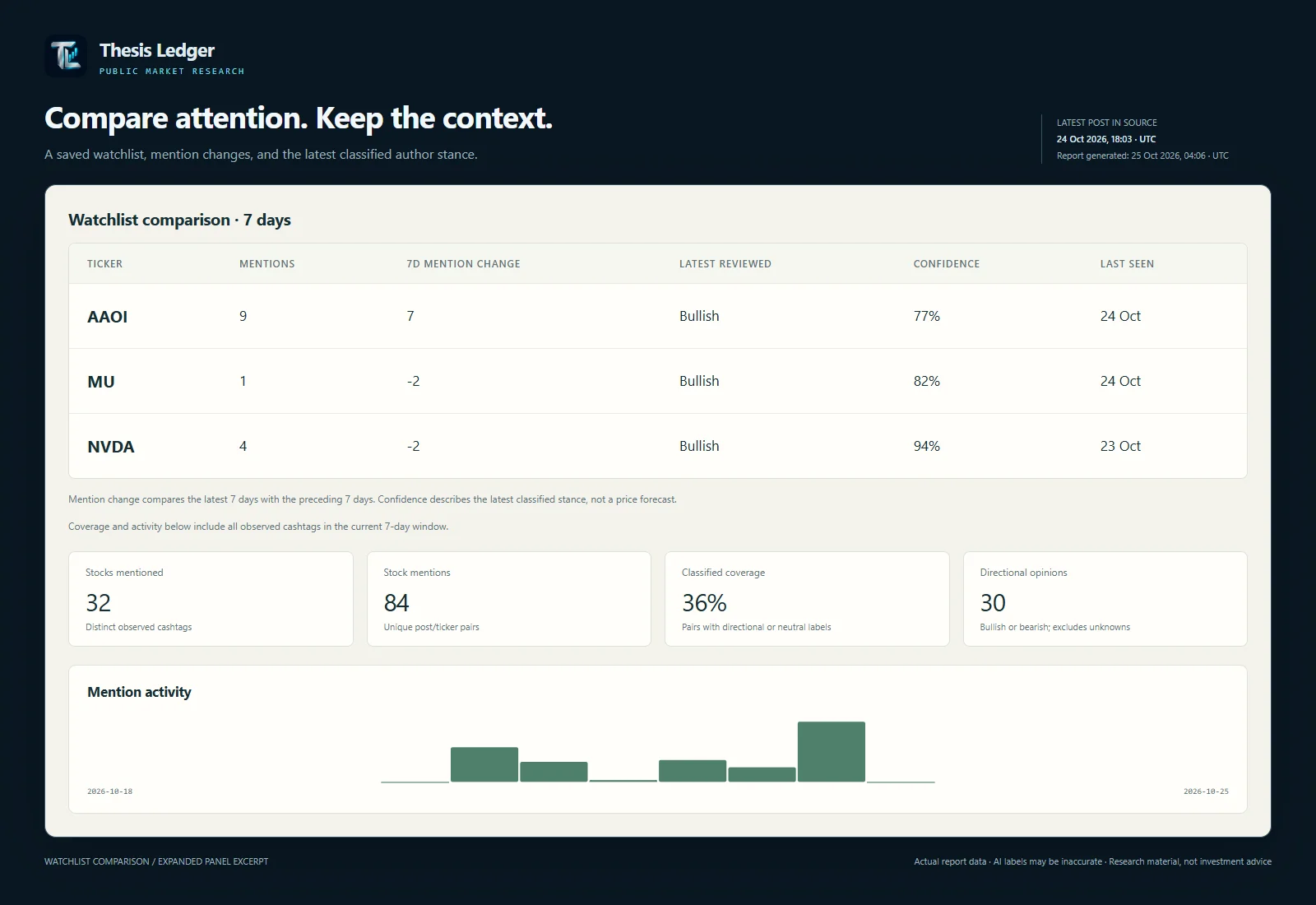Click 'Bullish or bearish; excludes unknowns' caption
This screenshot has height=905, width=1316.
click(x=1054, y=627)
